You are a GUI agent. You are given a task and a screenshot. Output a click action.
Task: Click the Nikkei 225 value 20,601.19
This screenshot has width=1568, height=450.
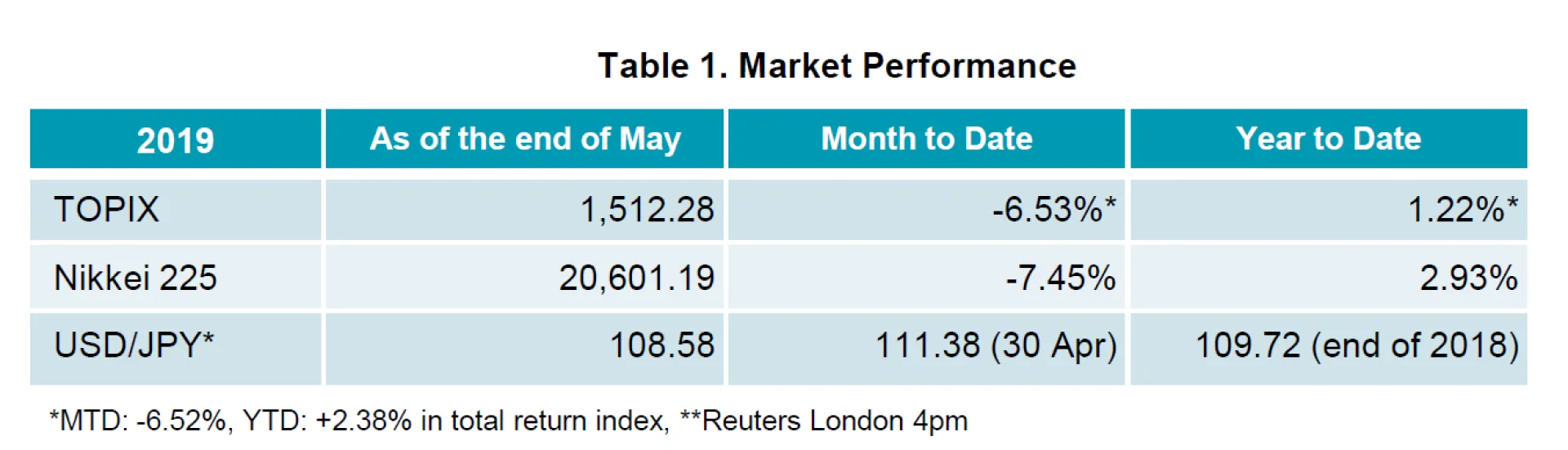[x=636, y=278]
